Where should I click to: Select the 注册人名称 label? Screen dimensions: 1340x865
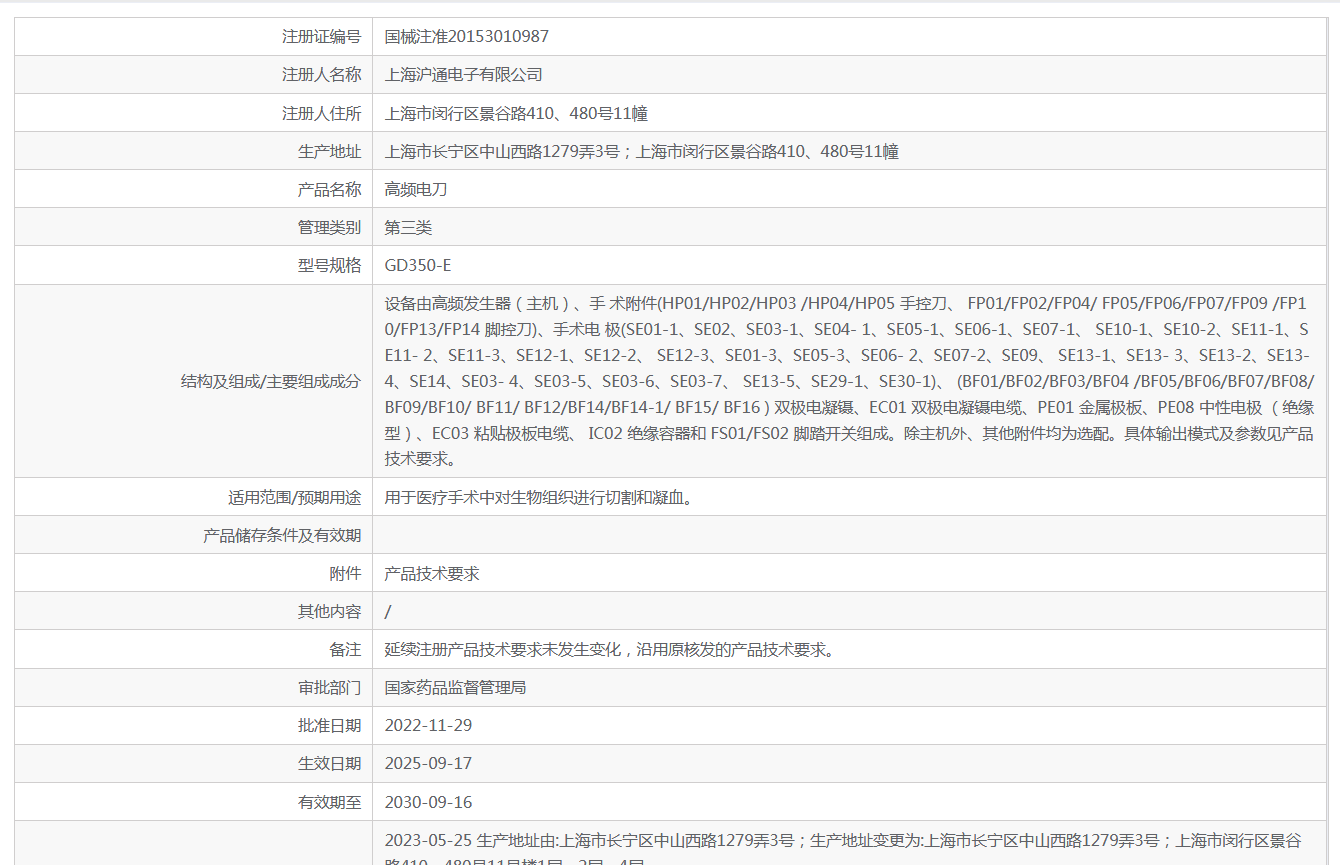pos(321,75)
